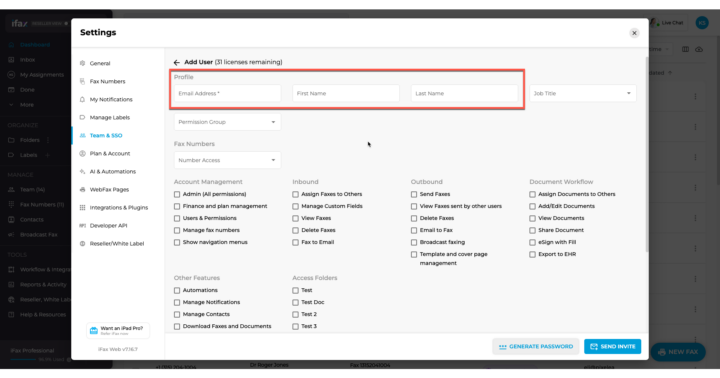Check Manage Notifications

tap(177, 302)
